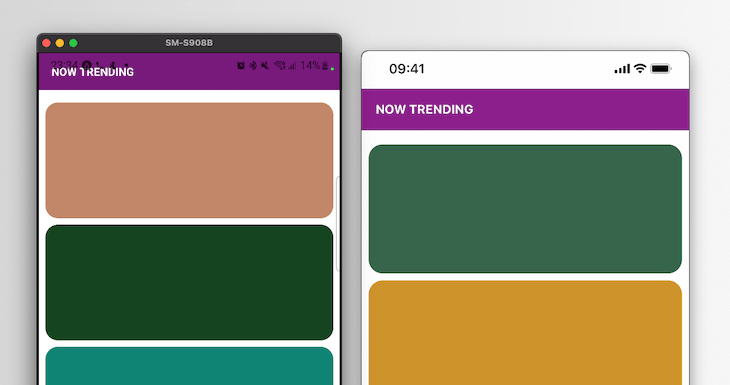Click the 23:34 clock on Android device
Screen dimensions: 730x385
(x=64, y=65)
